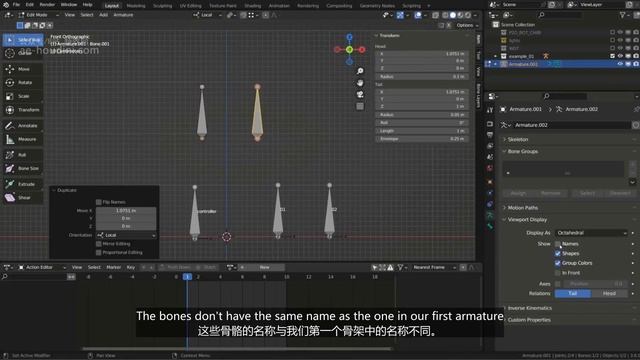The image size is (640, 360).
Task: Switch to the Modeling workspace tab
Action: pos(136,6)
